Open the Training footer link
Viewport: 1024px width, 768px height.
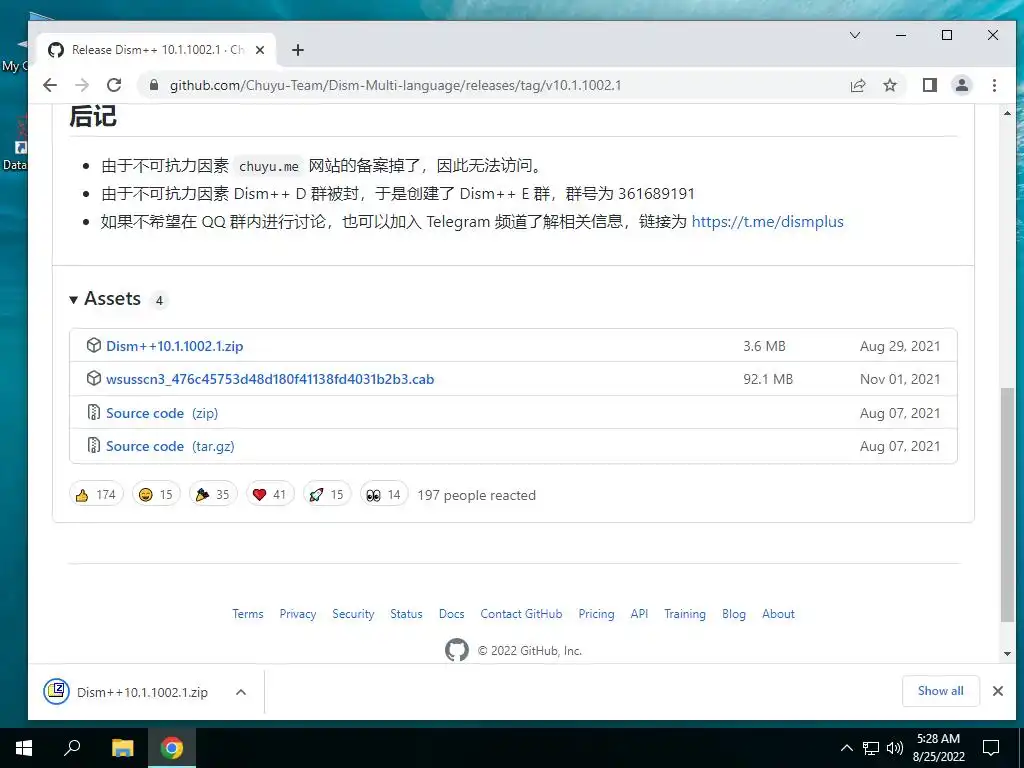coord(685,614)
